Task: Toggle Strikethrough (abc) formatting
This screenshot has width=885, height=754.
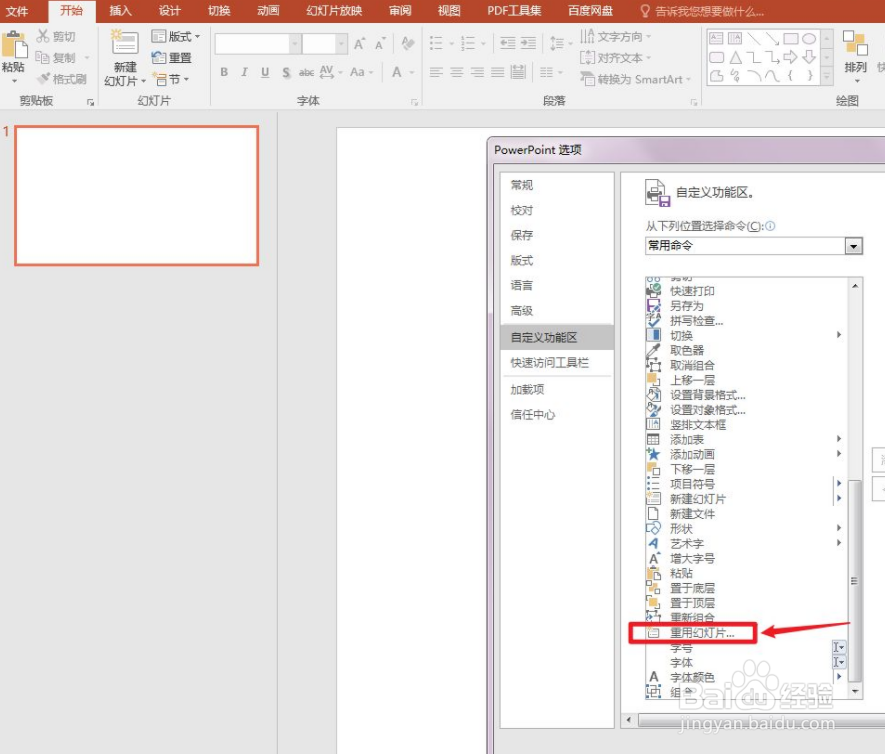Action: [306, 72]
